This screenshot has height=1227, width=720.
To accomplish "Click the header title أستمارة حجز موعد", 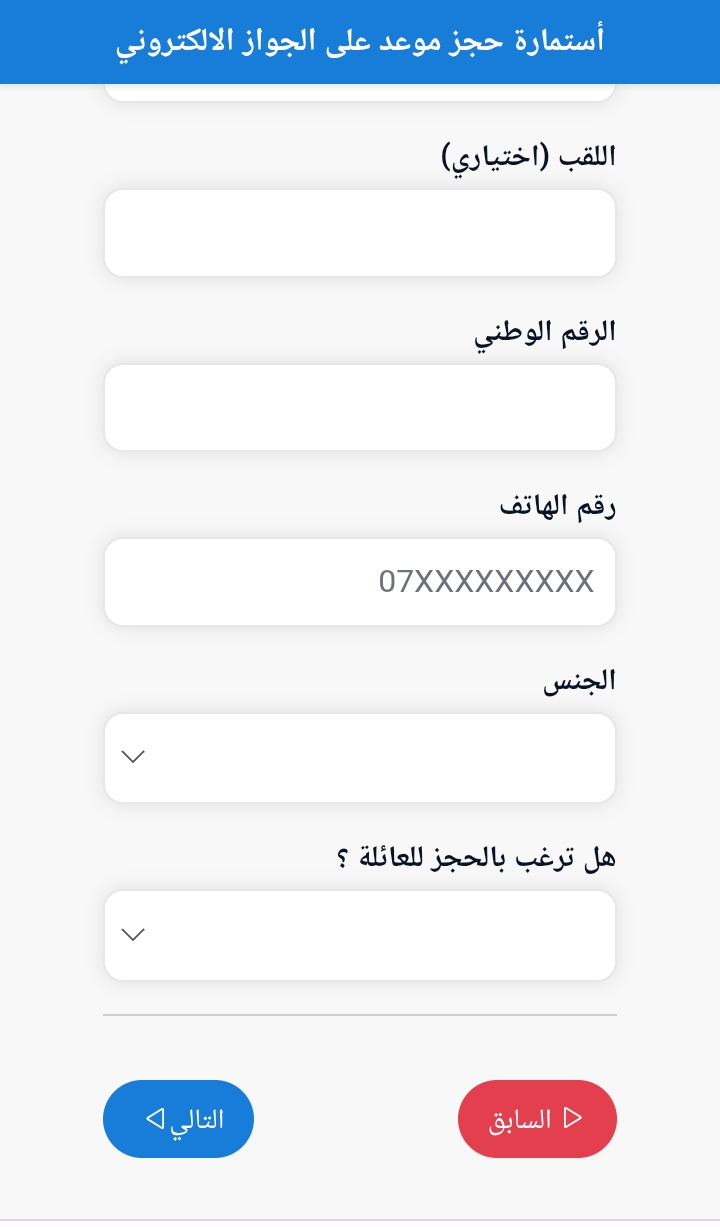I will (x=360, y=42).
